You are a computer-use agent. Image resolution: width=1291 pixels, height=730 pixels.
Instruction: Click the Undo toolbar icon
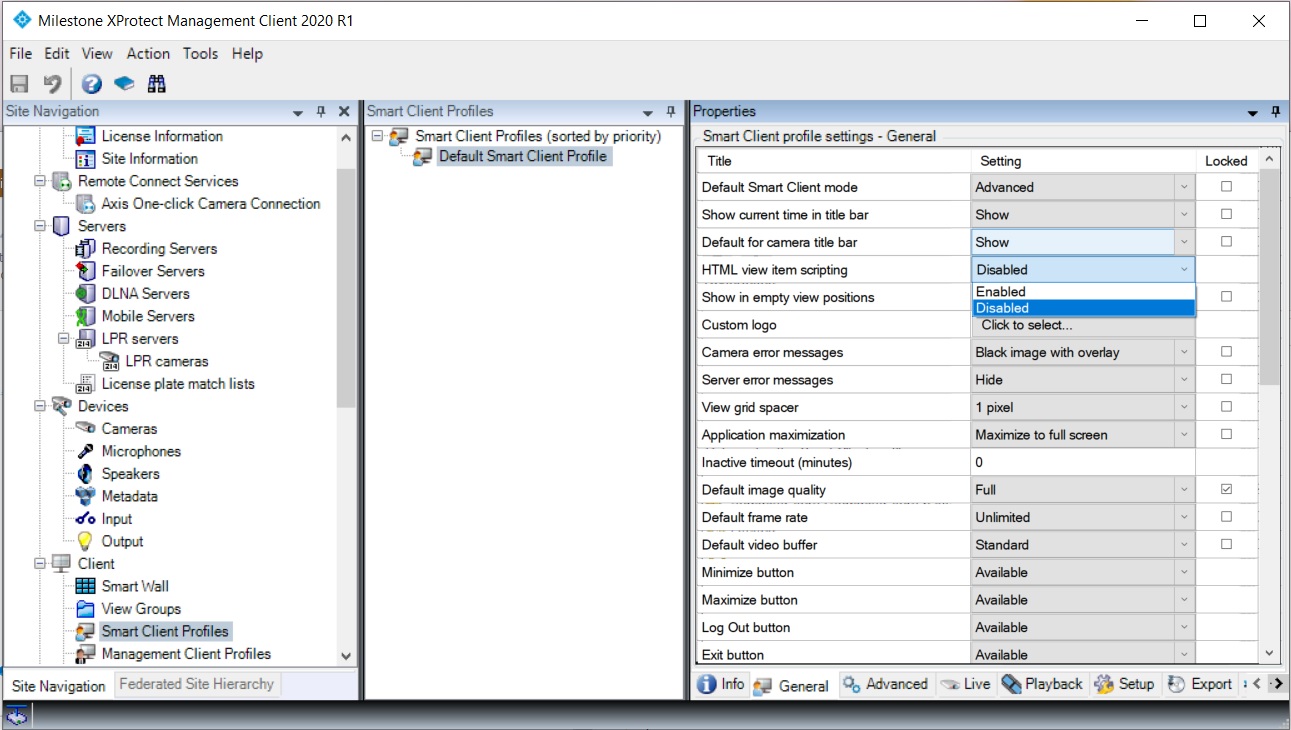51,84
